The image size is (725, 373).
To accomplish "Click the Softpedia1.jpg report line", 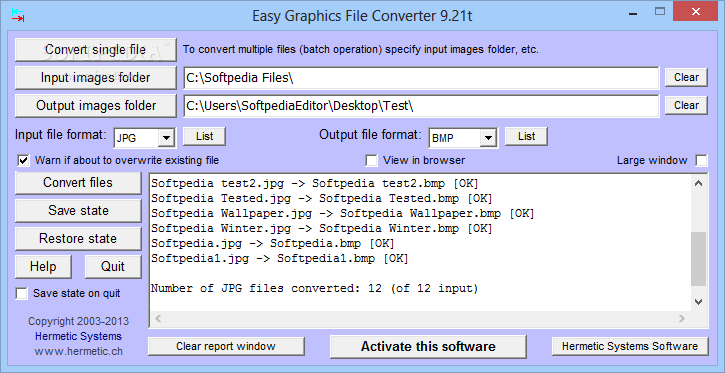I will pos(279,258).
